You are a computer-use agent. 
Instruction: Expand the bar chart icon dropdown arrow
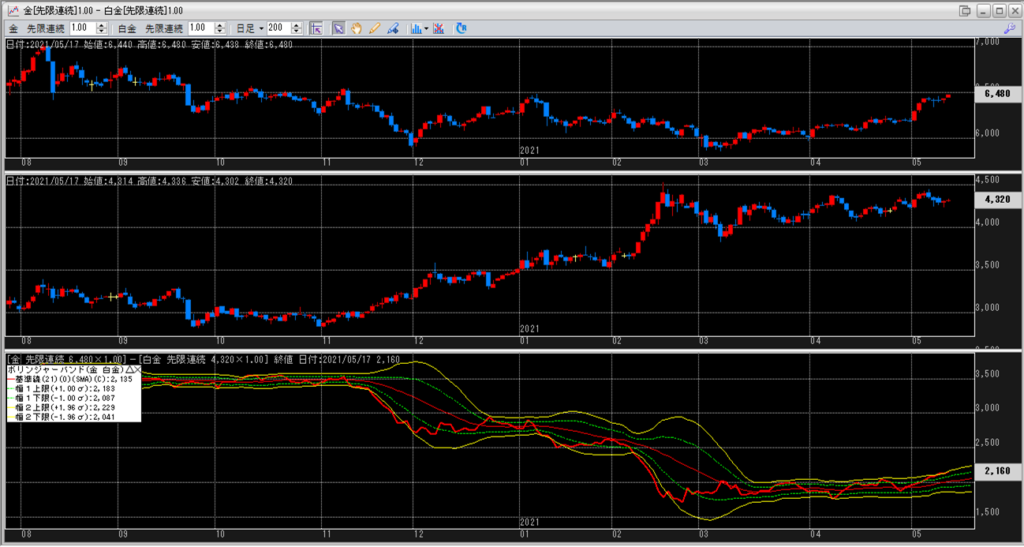click(x=427, y=28)
